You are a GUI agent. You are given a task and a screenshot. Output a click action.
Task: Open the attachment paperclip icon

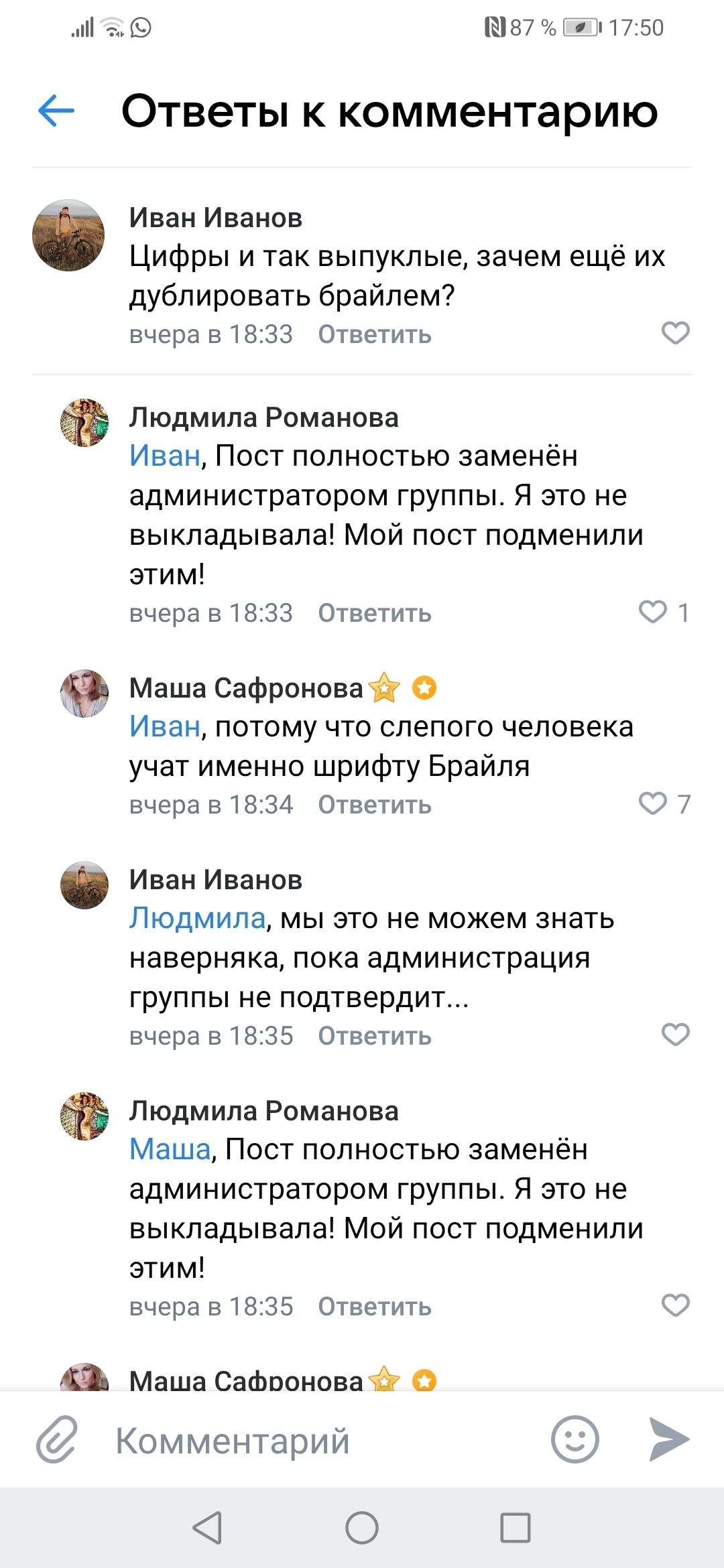[57, 1439]
